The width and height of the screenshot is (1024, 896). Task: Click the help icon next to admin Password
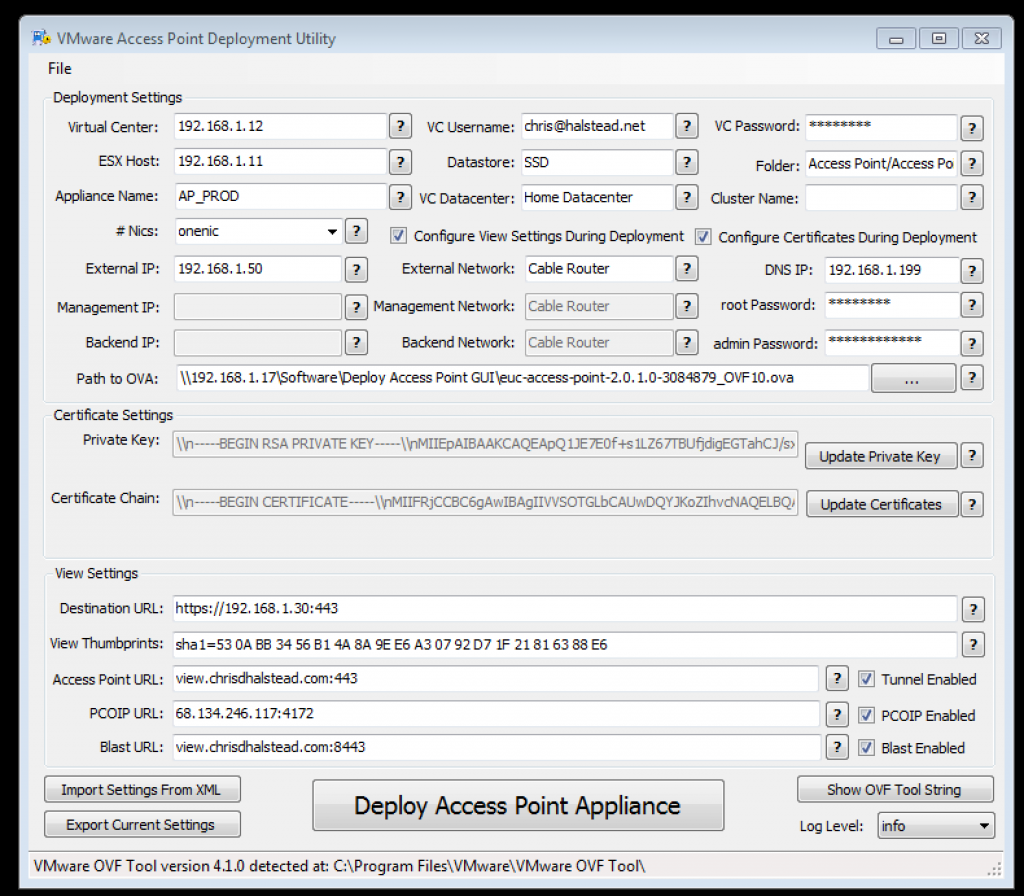point(972,344)
